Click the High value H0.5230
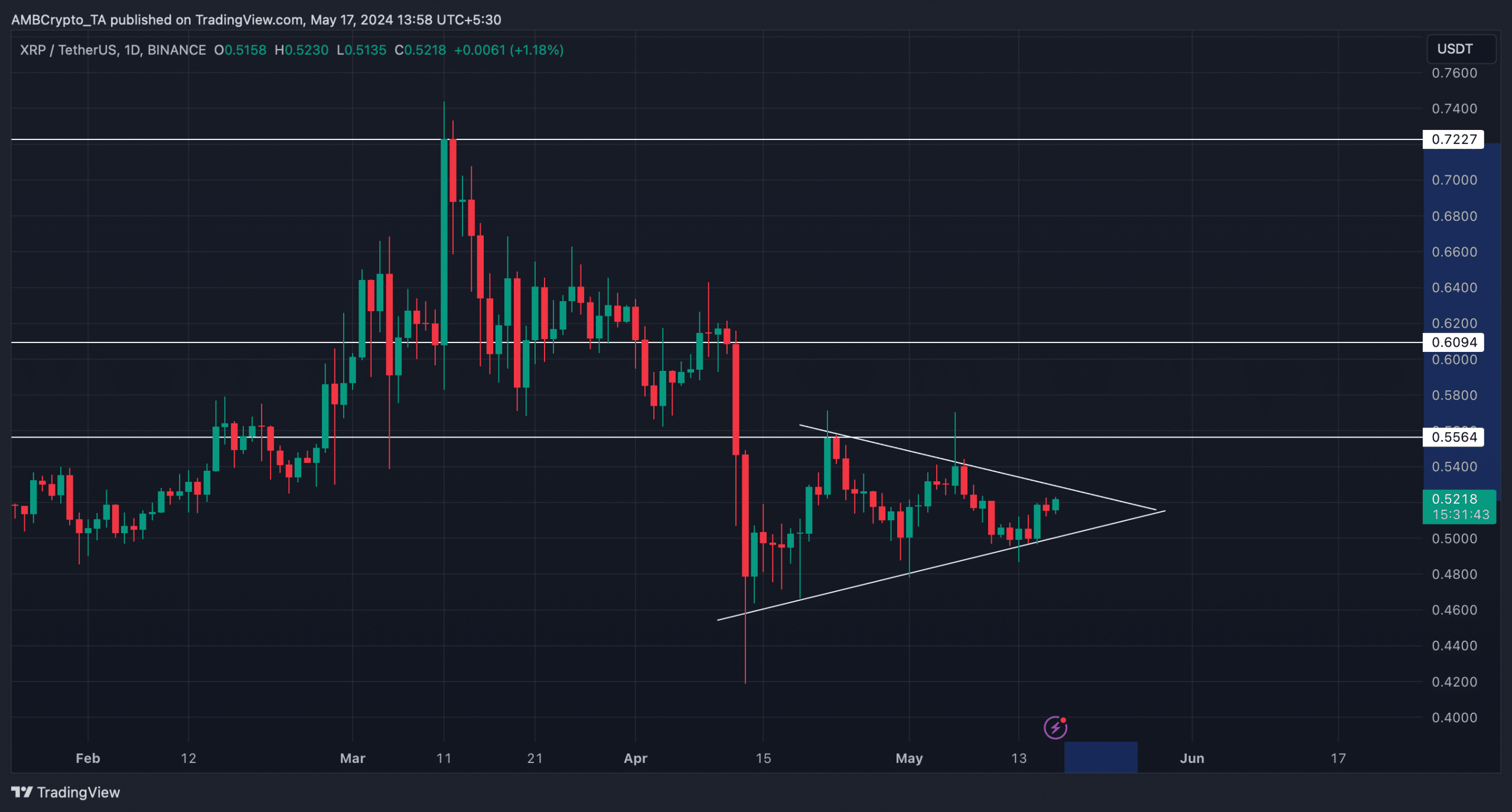1512x812 pixels. click(301, 50)
